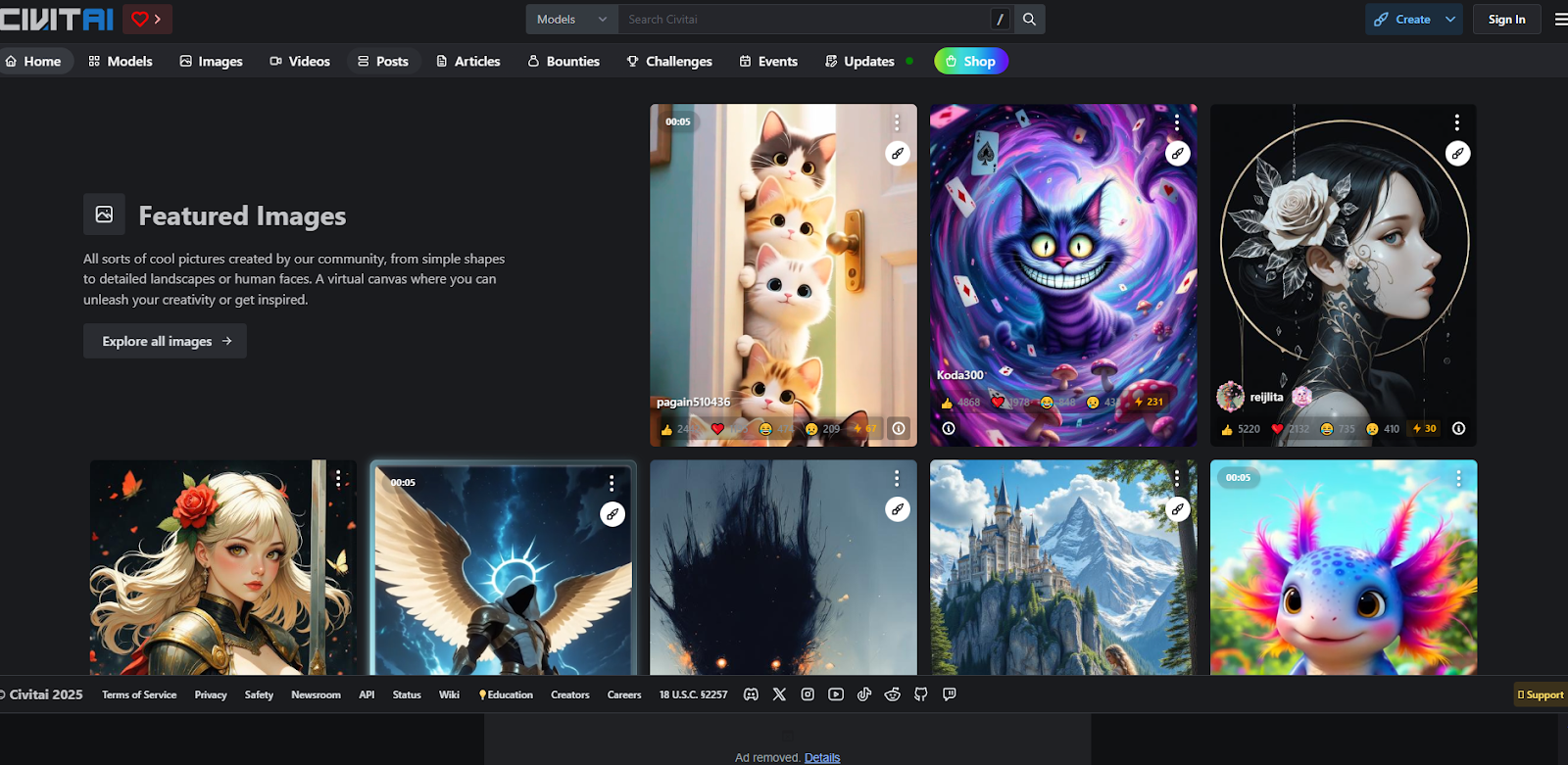Show info for pagain510436 kittens card
The height and width of the screenshot is (765, 1568).
coord(899,428)
